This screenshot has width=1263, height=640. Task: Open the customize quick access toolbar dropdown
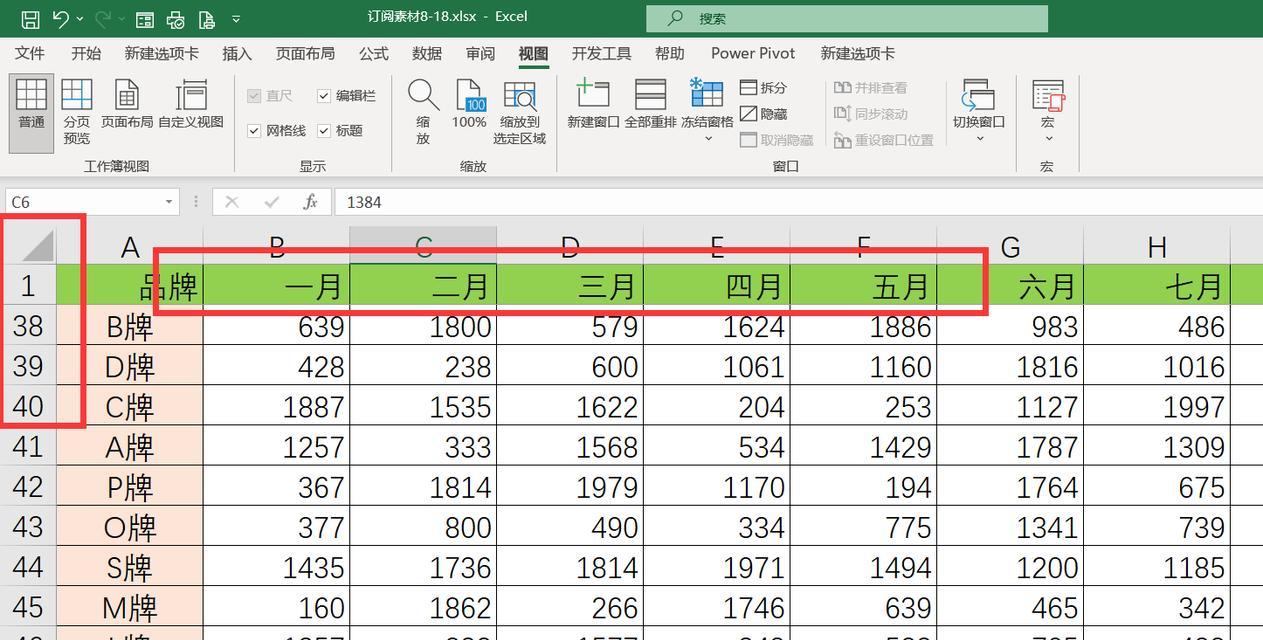pyautogui.click(x=236, y=19)
